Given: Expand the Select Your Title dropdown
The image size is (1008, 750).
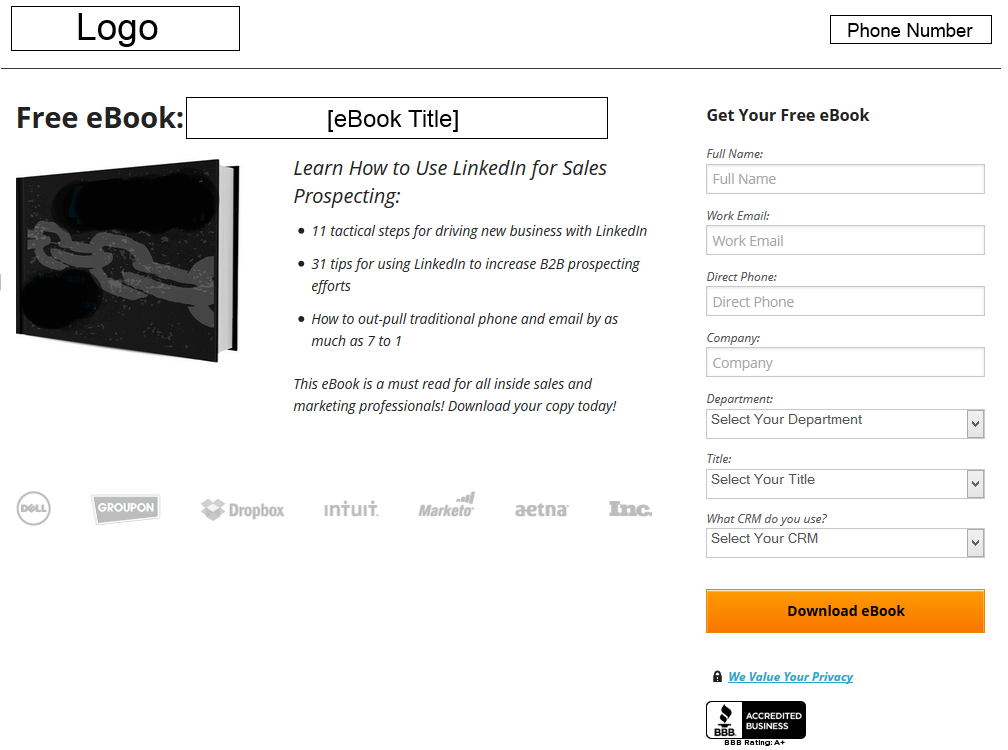Looking at the screenshot, I should coord(845,483).
